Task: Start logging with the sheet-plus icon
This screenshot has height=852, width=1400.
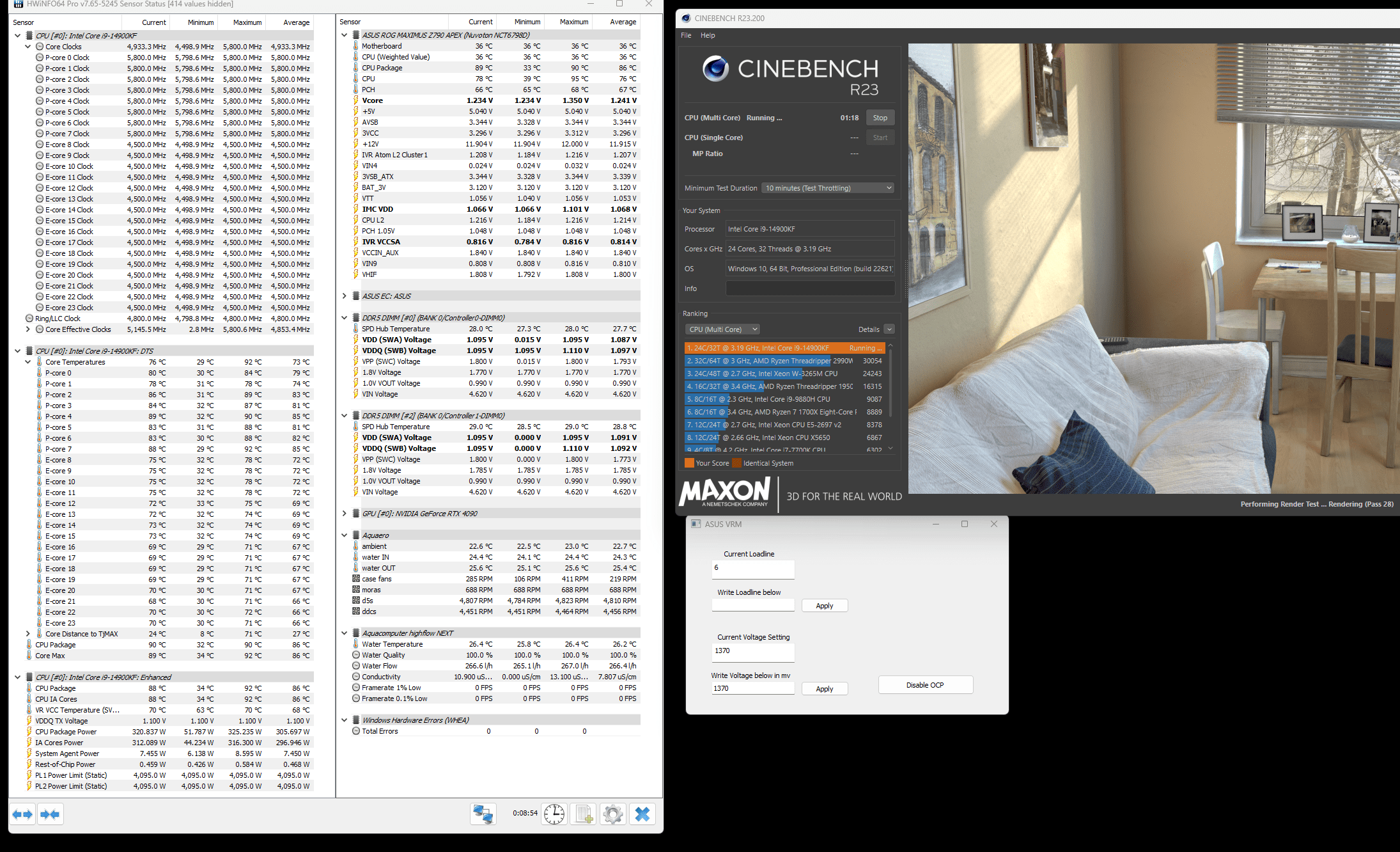Action: (x=584, y=814)
